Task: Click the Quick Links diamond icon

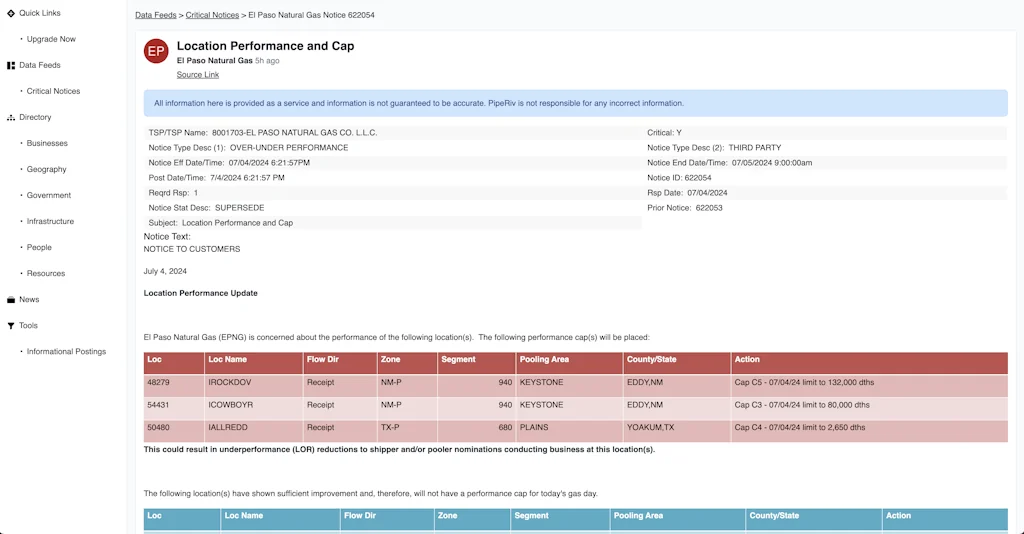Action: click(11, 13)
